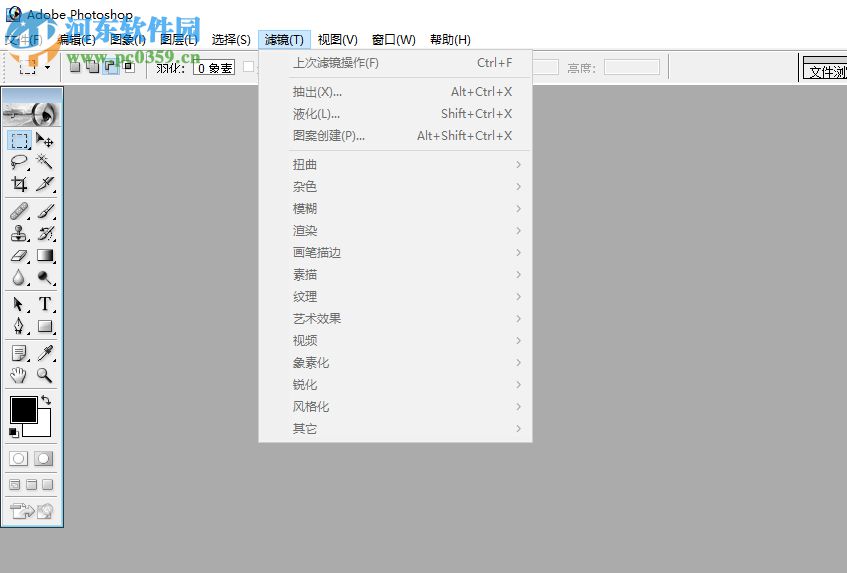
Task: Select the Dodge tool
Action: [45, 278]
